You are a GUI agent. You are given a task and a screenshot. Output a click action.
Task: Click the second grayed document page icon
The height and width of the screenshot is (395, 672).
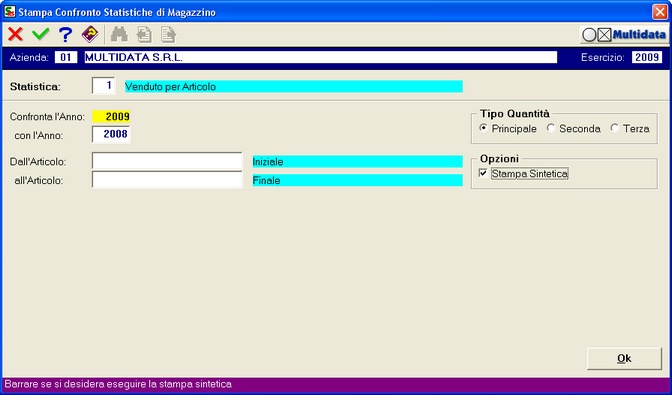[x=168, y=34]
